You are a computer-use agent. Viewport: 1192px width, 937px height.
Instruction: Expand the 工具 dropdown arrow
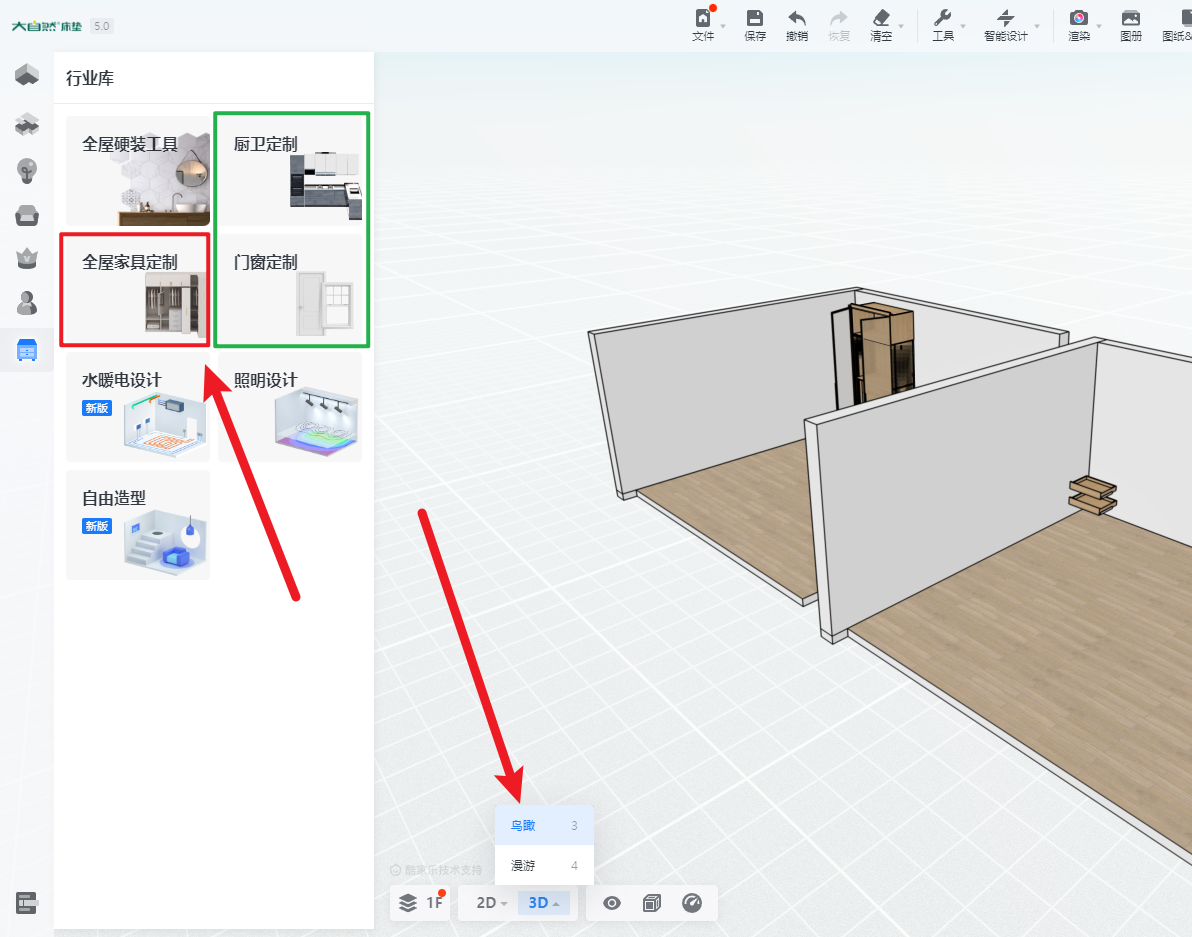962,27
